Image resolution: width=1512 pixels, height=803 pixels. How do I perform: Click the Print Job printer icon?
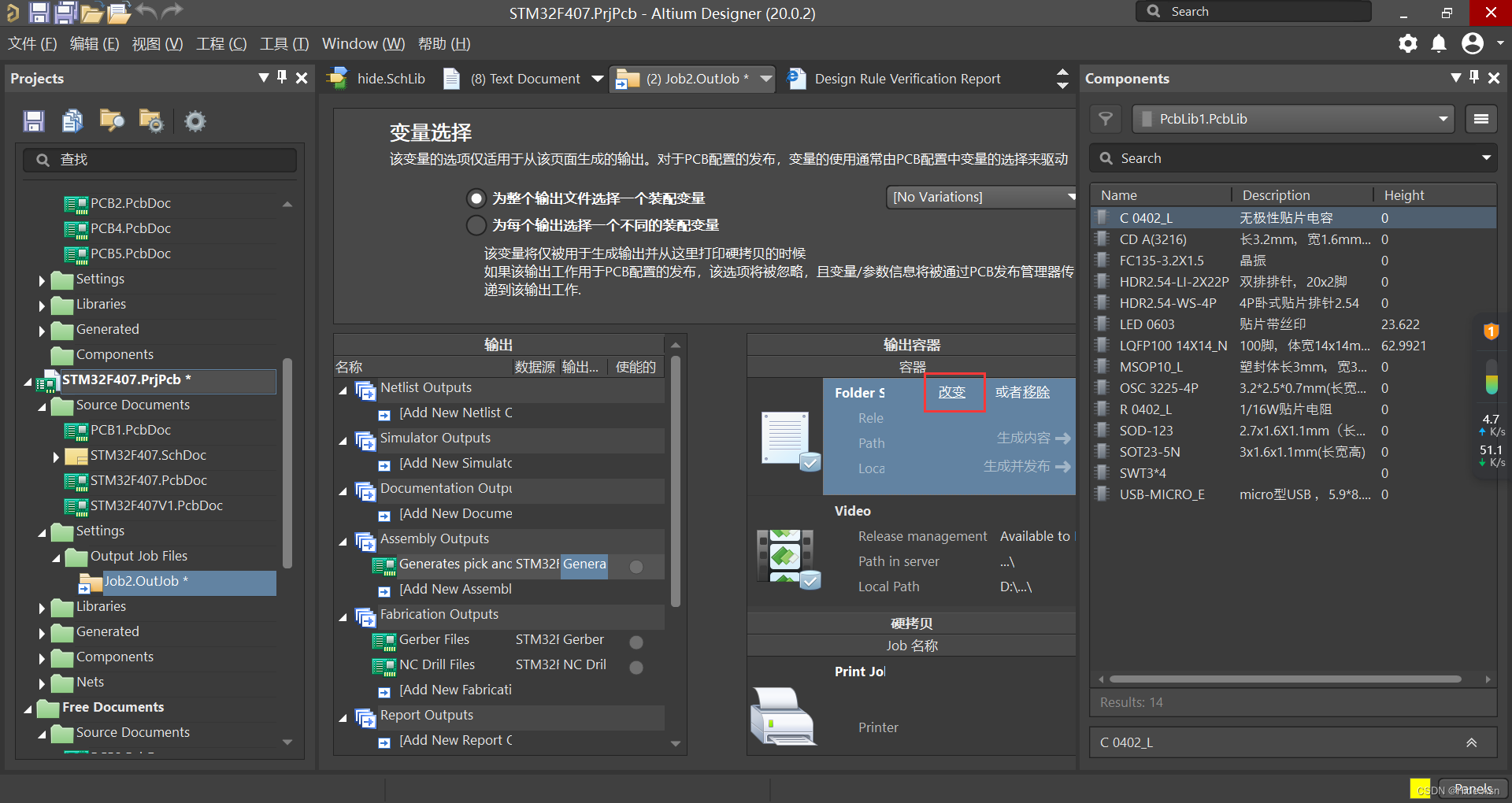pos(783,716)
